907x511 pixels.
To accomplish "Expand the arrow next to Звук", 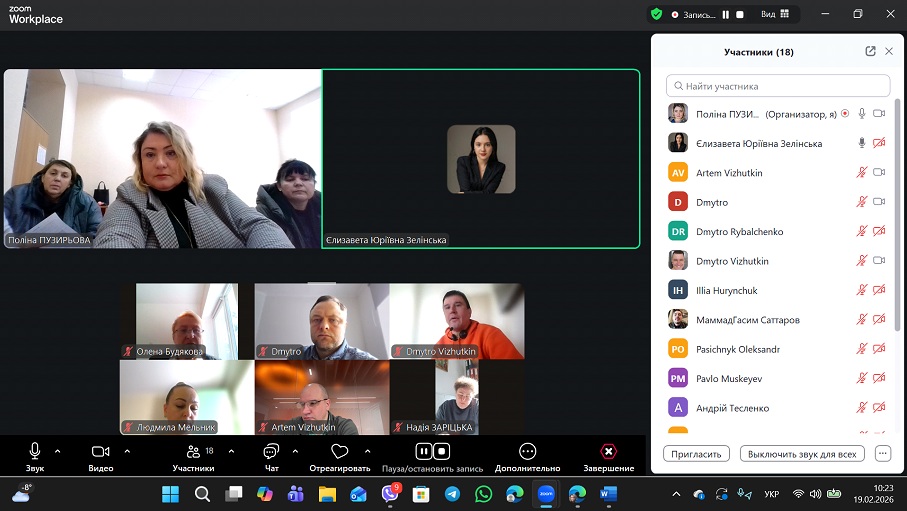I will coord(57,451).
